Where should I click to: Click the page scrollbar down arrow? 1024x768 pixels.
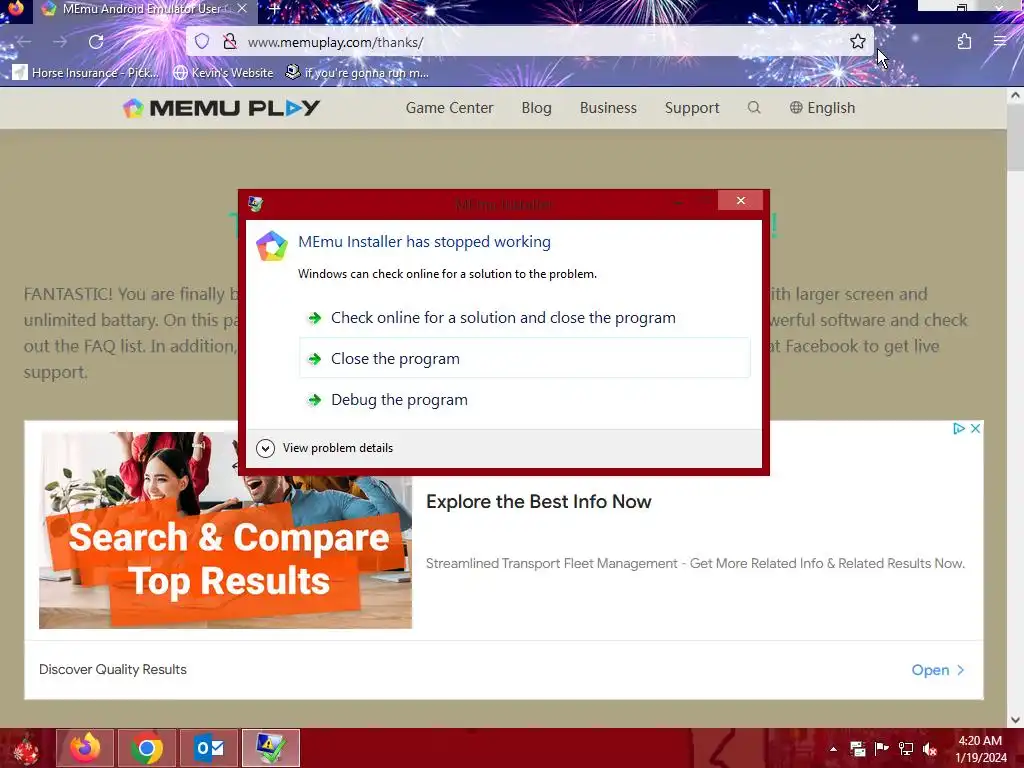click(x=1015, y=720)
